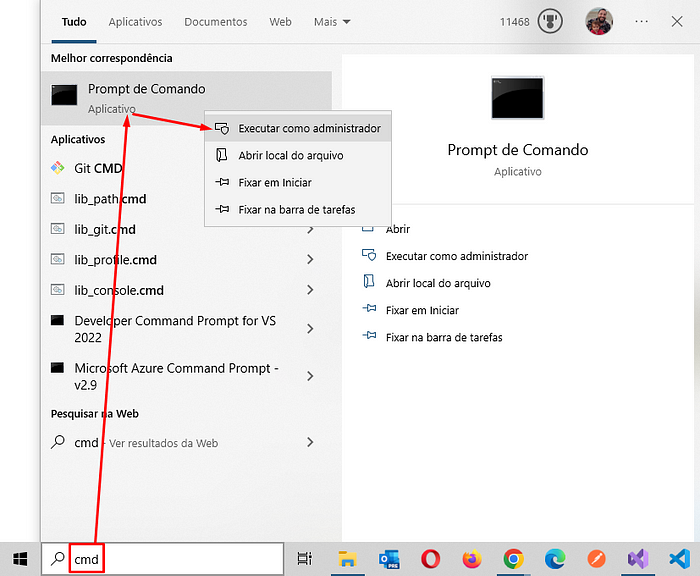Click the lib_path.cmd file icon
Image resolution: width=700 pixels, height=576 pixels.
pyautogui.click(x=58, y=198)
